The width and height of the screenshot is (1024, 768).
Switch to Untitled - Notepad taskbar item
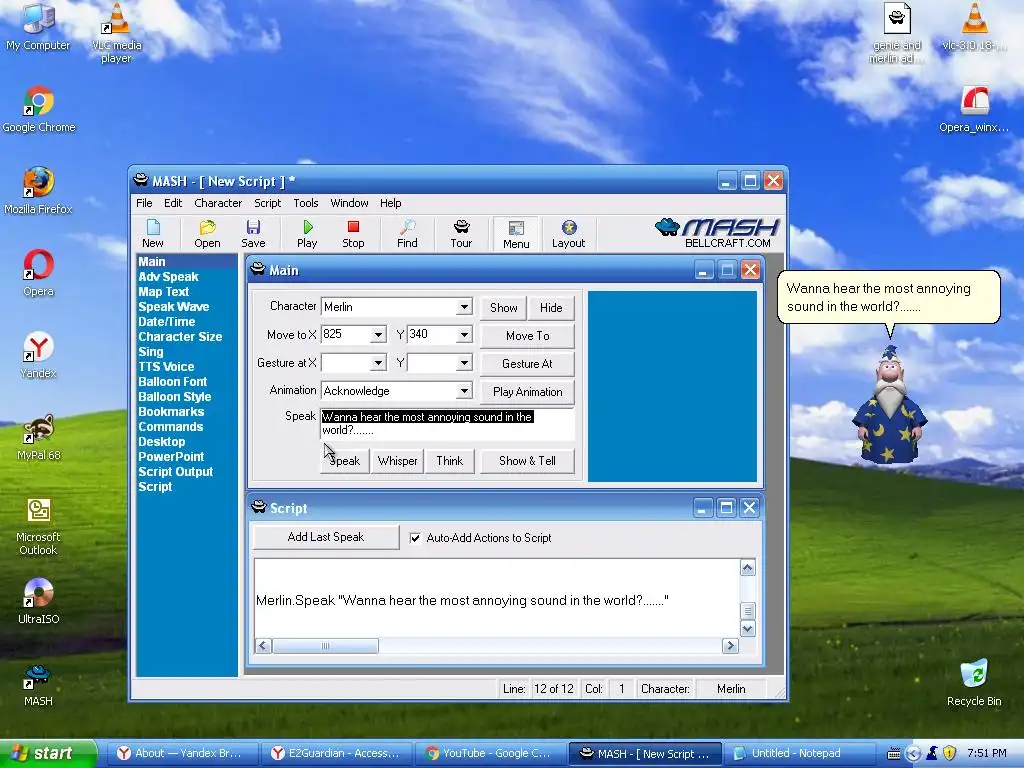click(799, 754)
